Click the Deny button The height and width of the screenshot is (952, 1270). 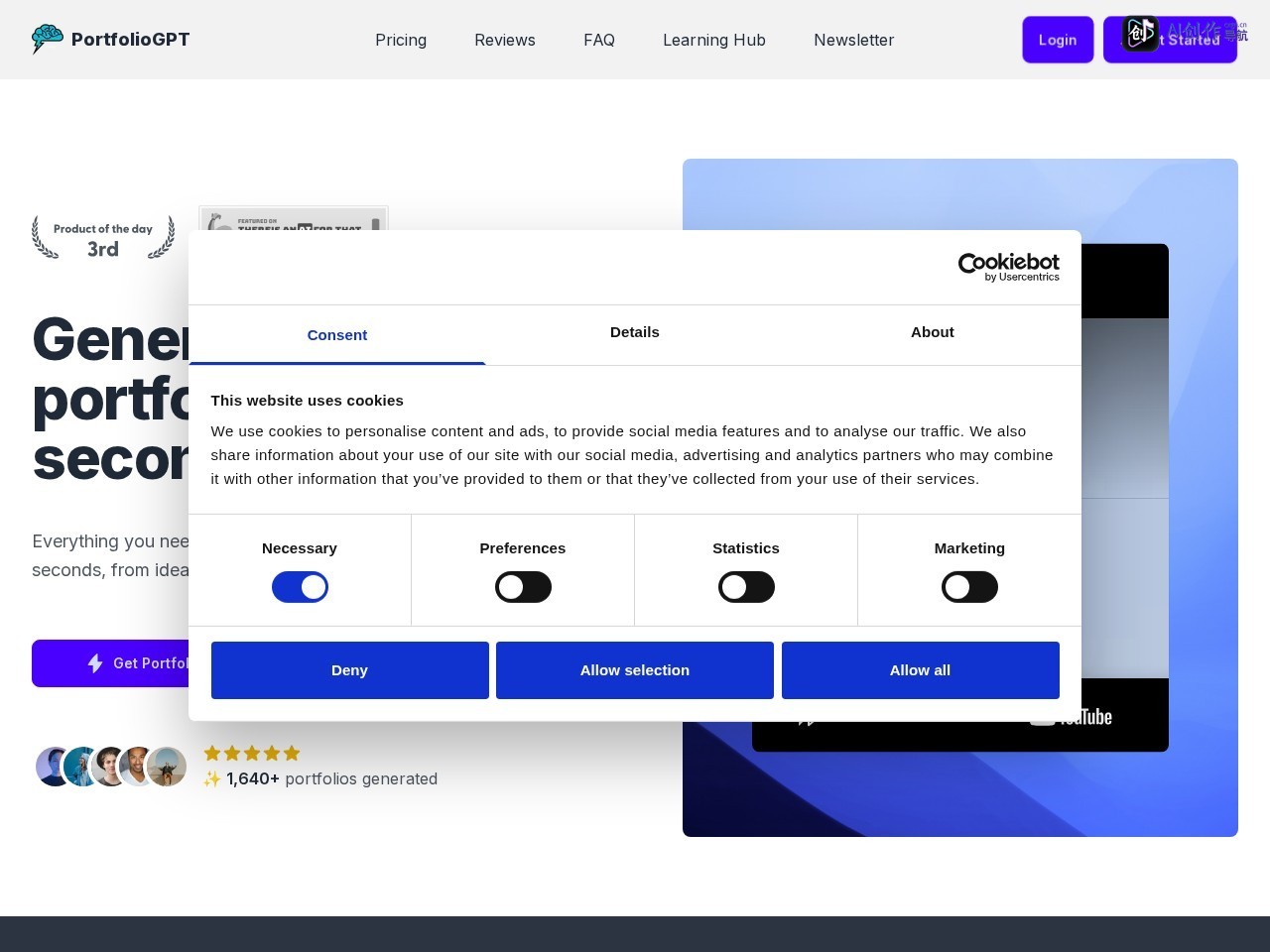pyautogui.click(x=350, y=670)
